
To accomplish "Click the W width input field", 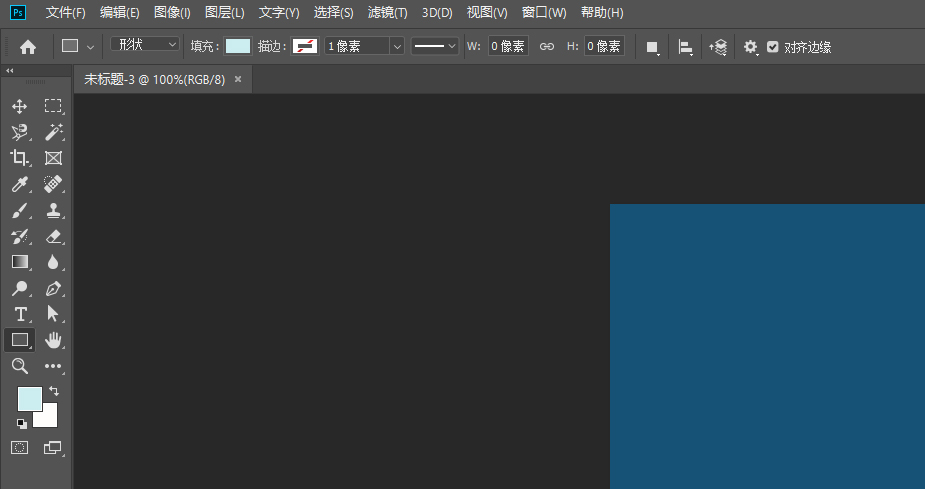I will pyautogui.click(x=508, y=47).
